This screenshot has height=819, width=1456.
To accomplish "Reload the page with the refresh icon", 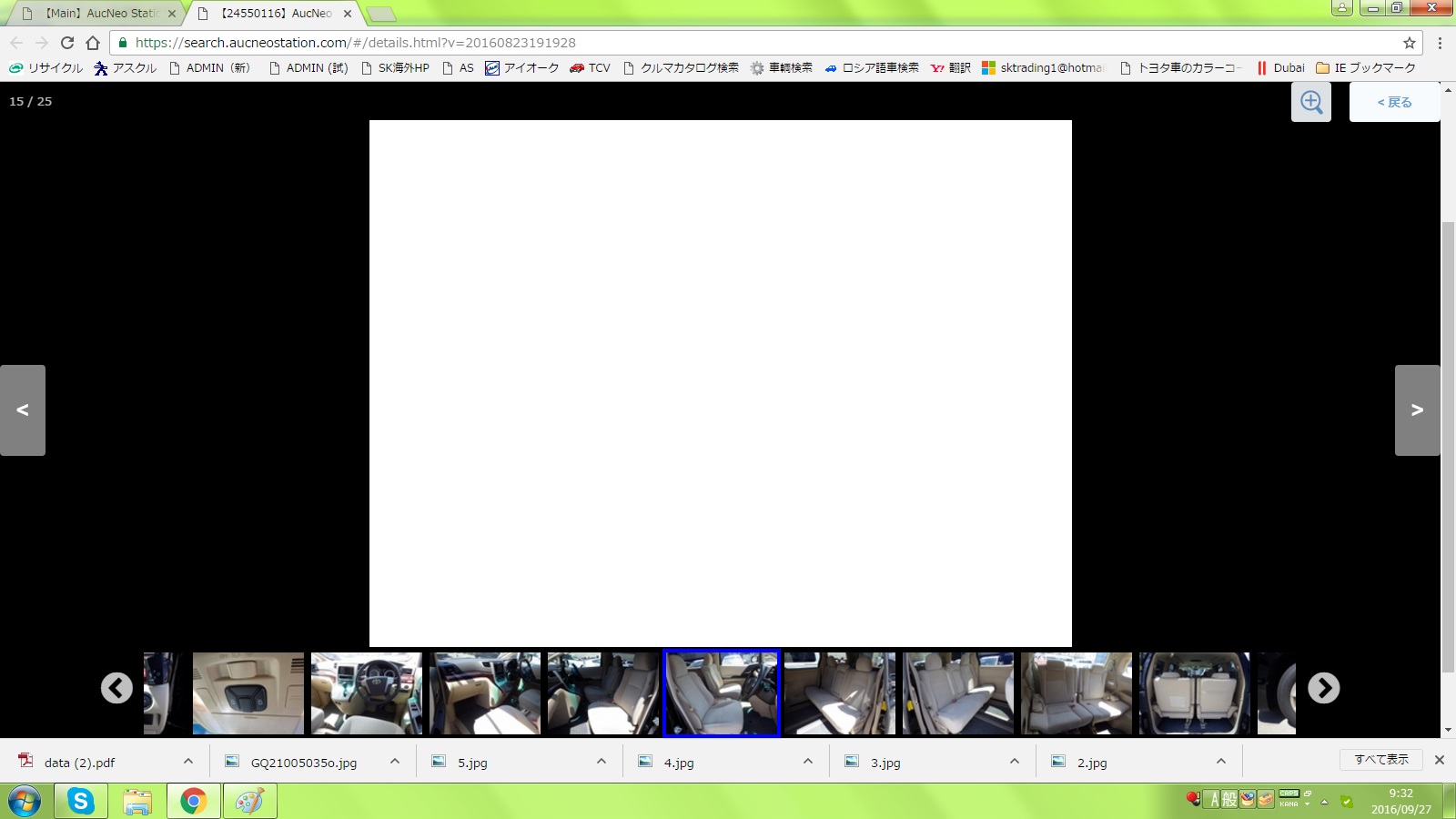I will pyautogui.click(x=67, y=43).
